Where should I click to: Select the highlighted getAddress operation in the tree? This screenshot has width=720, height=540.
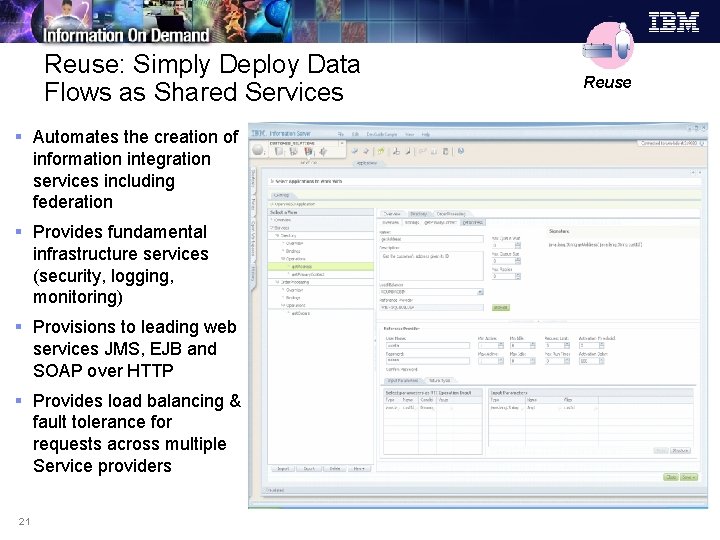click(x=321, y=266)
